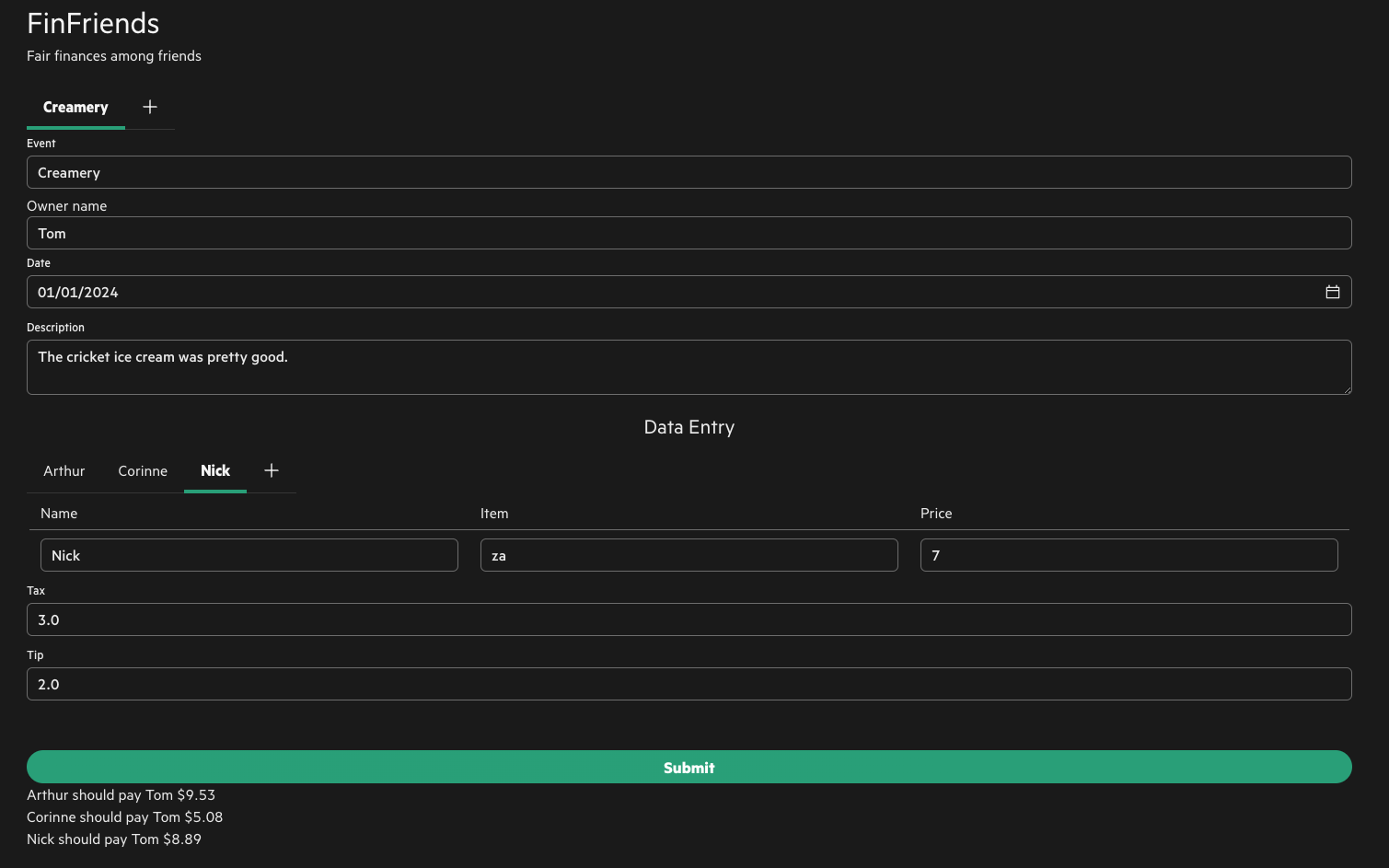Add a new person tab after Nick
Screen dimensions: 1389x868
272,470
